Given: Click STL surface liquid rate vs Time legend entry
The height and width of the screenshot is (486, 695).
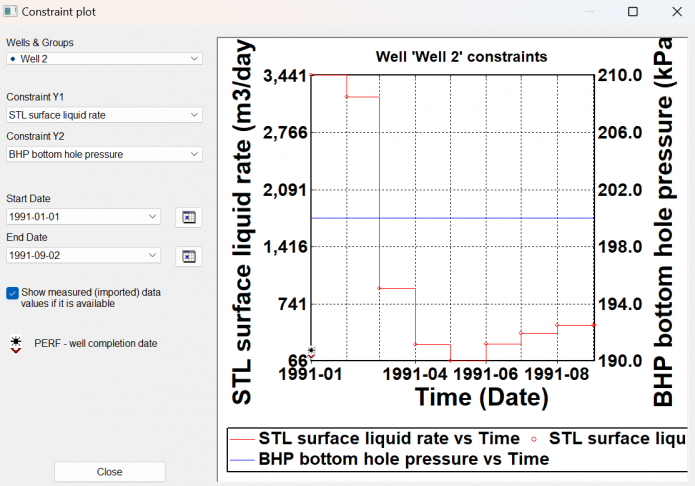Looking at the screenshot, I should (388, 438).
